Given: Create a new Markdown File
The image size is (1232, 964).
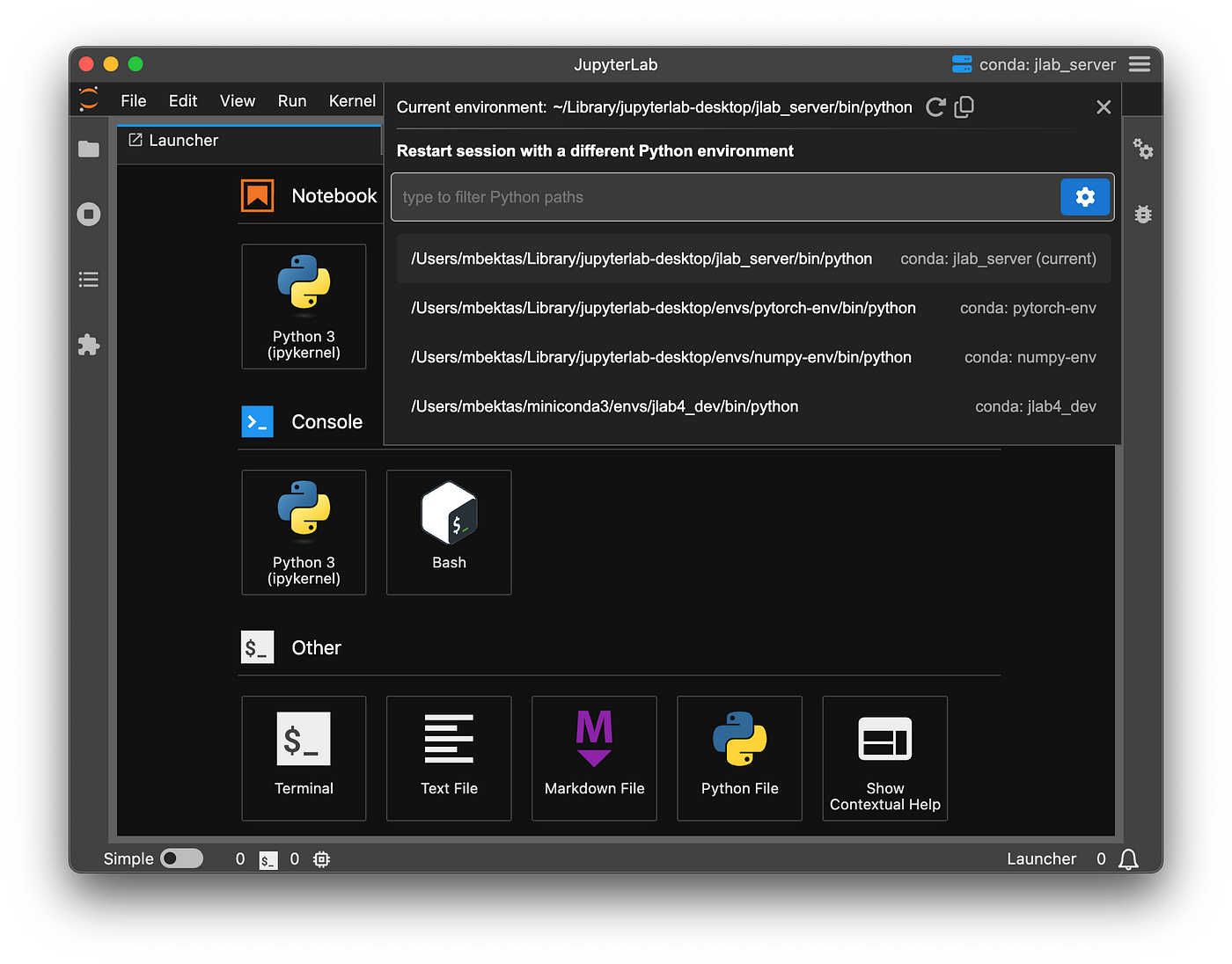Looking at the screenshot, I should (594, 758).
